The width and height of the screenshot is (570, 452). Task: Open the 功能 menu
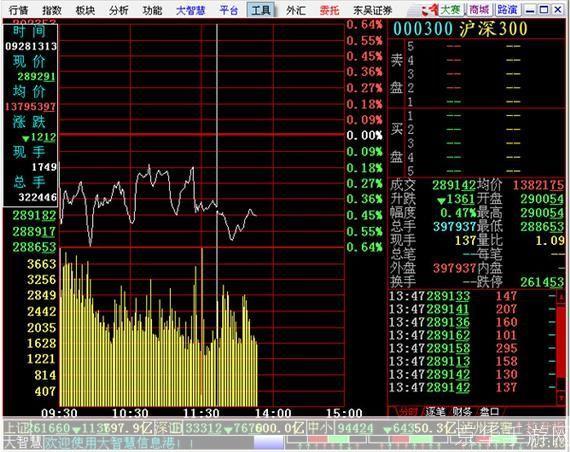[152, 10]
